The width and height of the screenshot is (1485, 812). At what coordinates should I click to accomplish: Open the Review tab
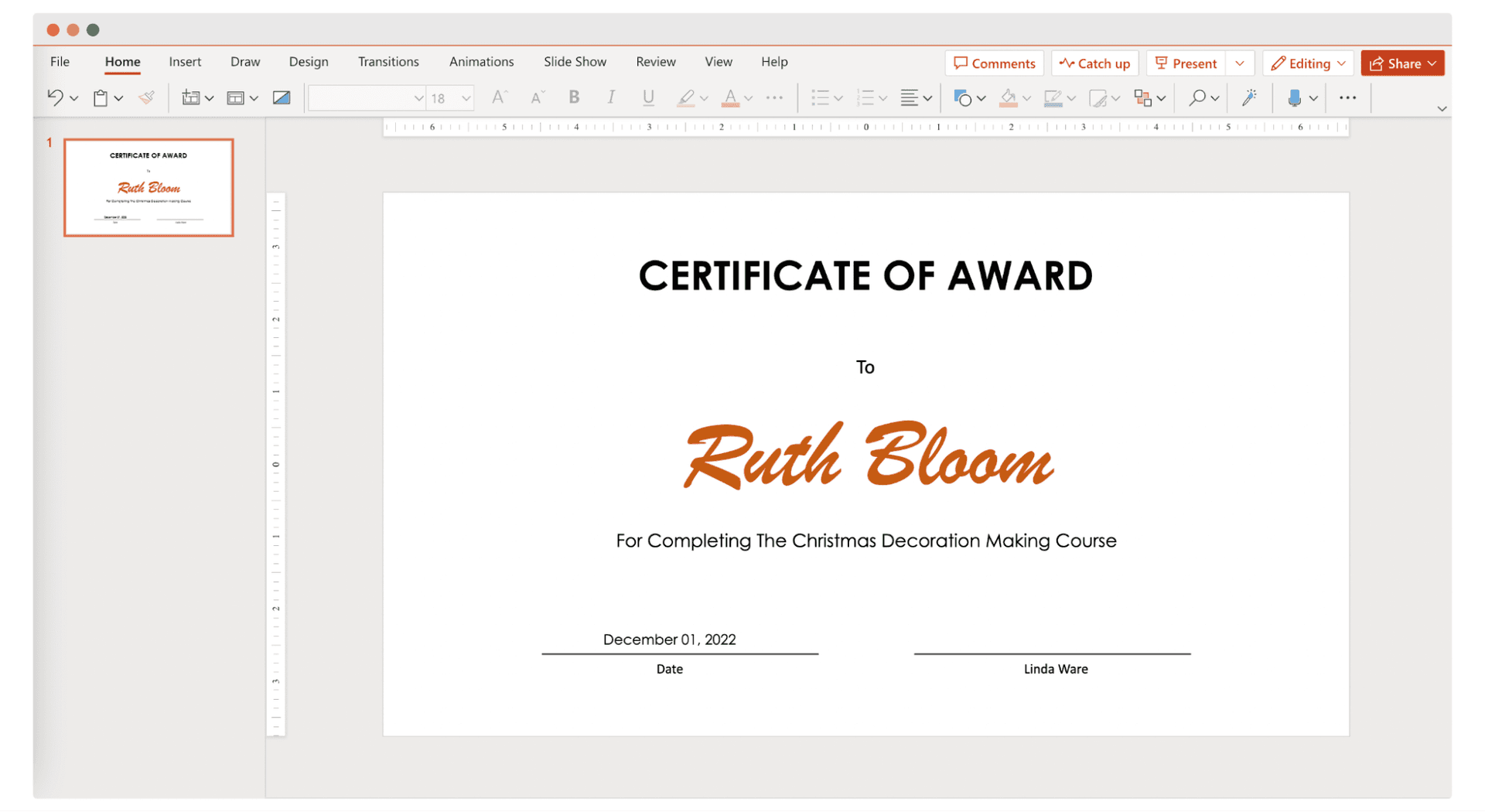pyautogui.click(x=656, y=62)
